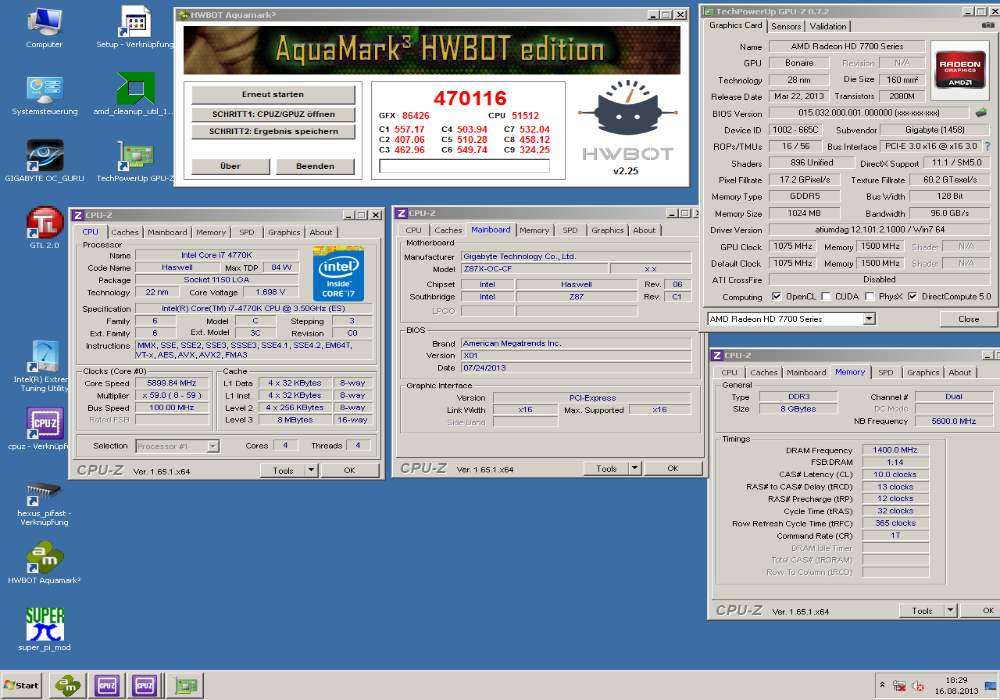The height and width of the screenshot is (700, 1000).
Task: Open hexus_pifast - Verknüpfung desktop shortcut
Action: pos(44,504)
